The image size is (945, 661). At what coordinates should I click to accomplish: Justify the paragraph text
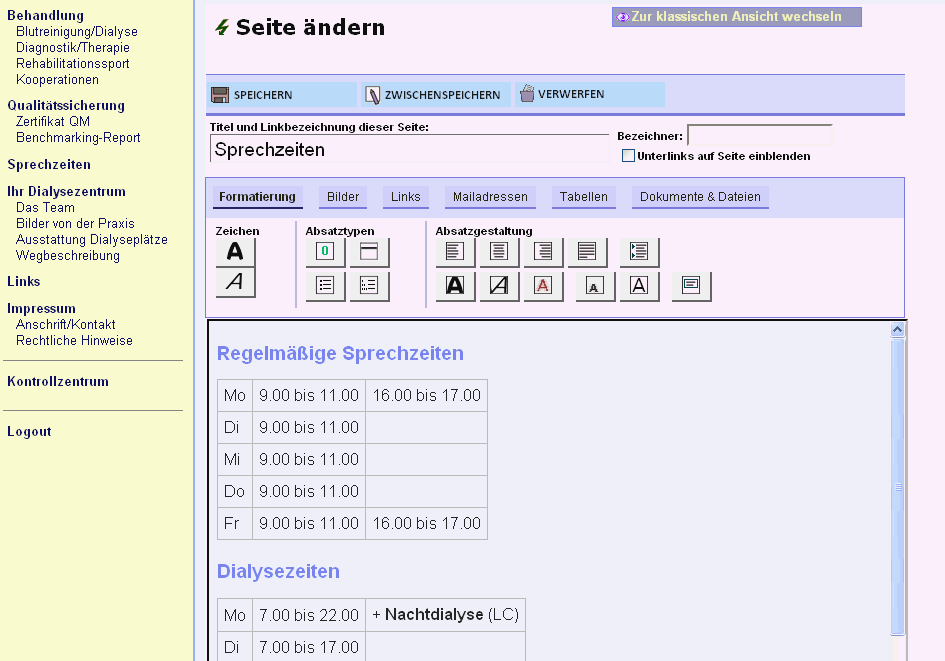pos(587,252)
